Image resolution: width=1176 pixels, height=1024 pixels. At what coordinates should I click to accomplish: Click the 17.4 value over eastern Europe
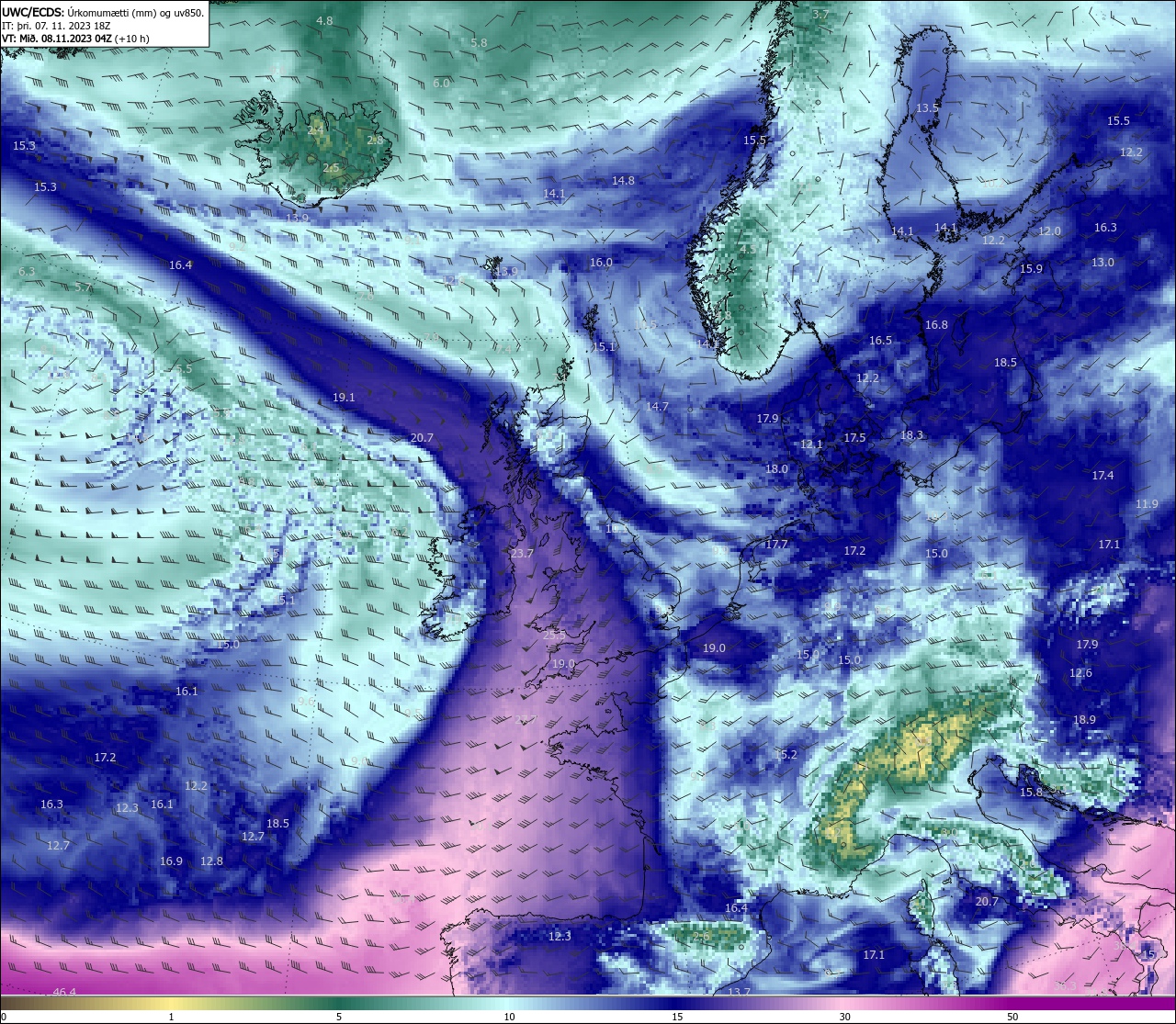(1102, 475)
